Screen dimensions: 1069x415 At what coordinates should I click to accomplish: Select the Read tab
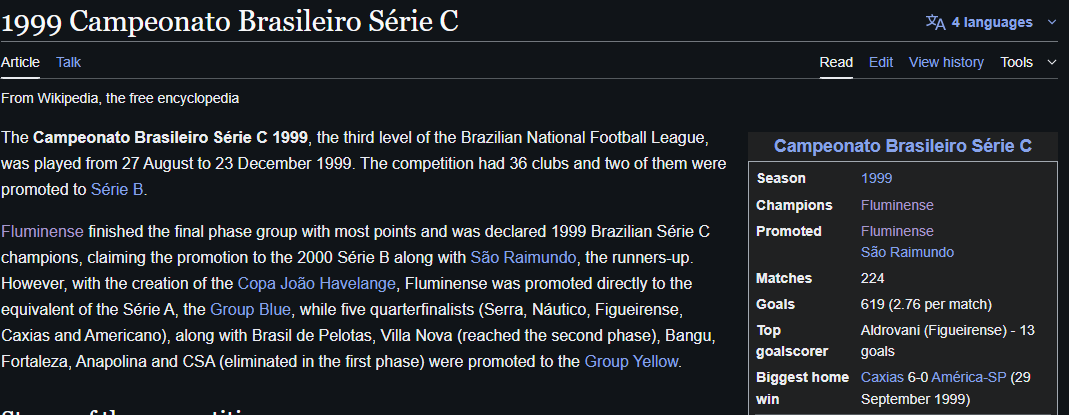coord(836,62)
